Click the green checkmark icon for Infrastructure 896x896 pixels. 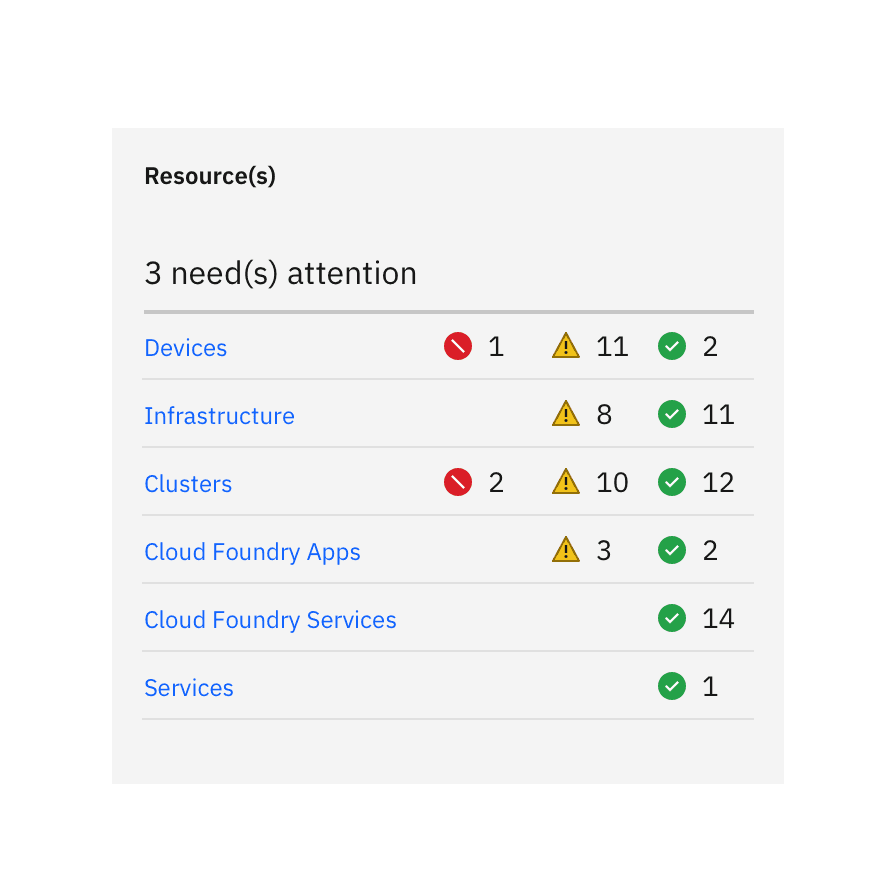click(x=672, y=415)
